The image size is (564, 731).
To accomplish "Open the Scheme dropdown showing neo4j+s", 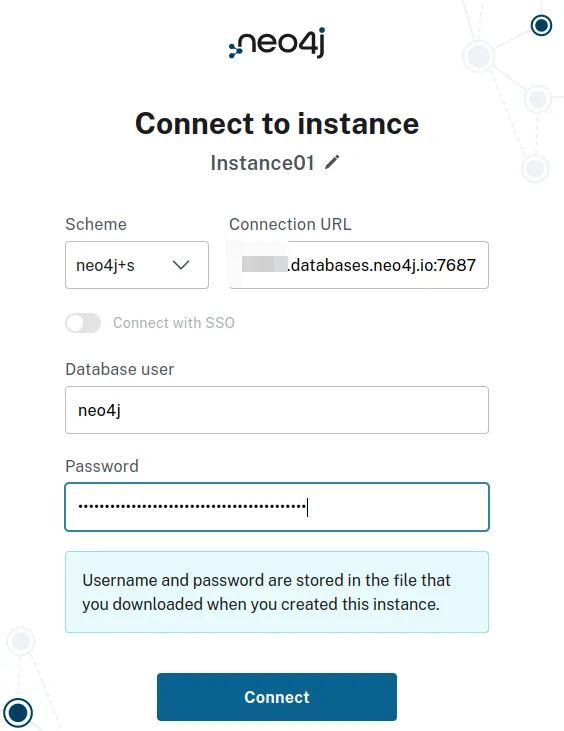I will [137, 265].
